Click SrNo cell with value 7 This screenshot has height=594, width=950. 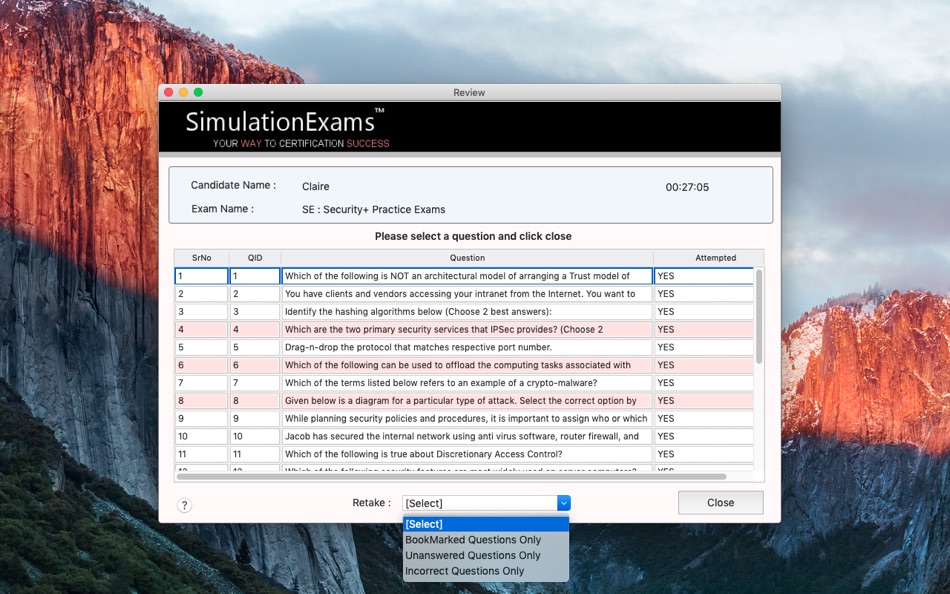click(x=201, y=382)
